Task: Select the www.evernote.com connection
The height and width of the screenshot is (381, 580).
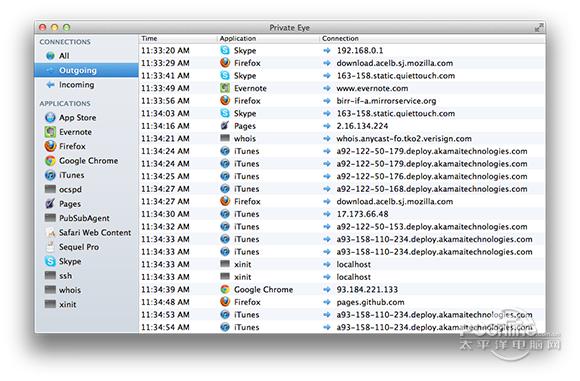Action: point(372,88)
